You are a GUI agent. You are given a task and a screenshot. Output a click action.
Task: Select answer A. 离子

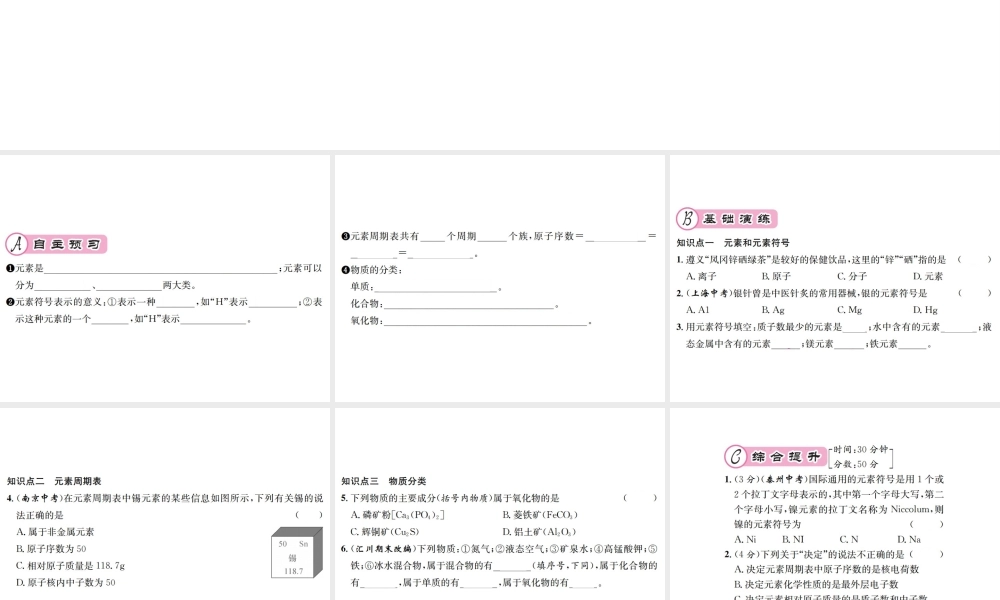[701, 276]
